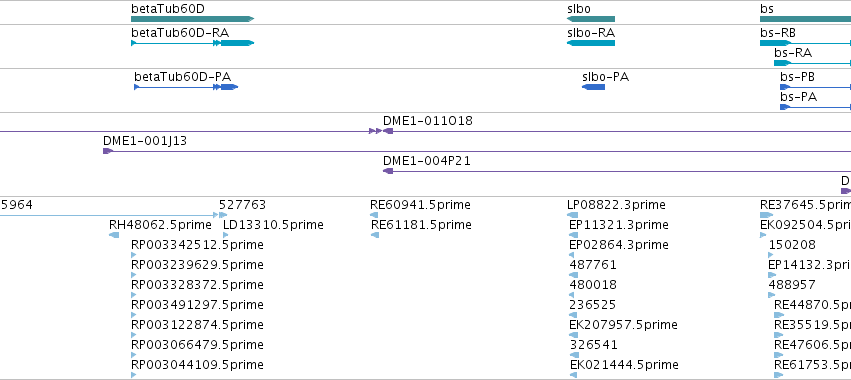This screenshot has width=851, height=380.
Task: Select the betaTub60D gene bar
Action: click(x=193, y=19)
